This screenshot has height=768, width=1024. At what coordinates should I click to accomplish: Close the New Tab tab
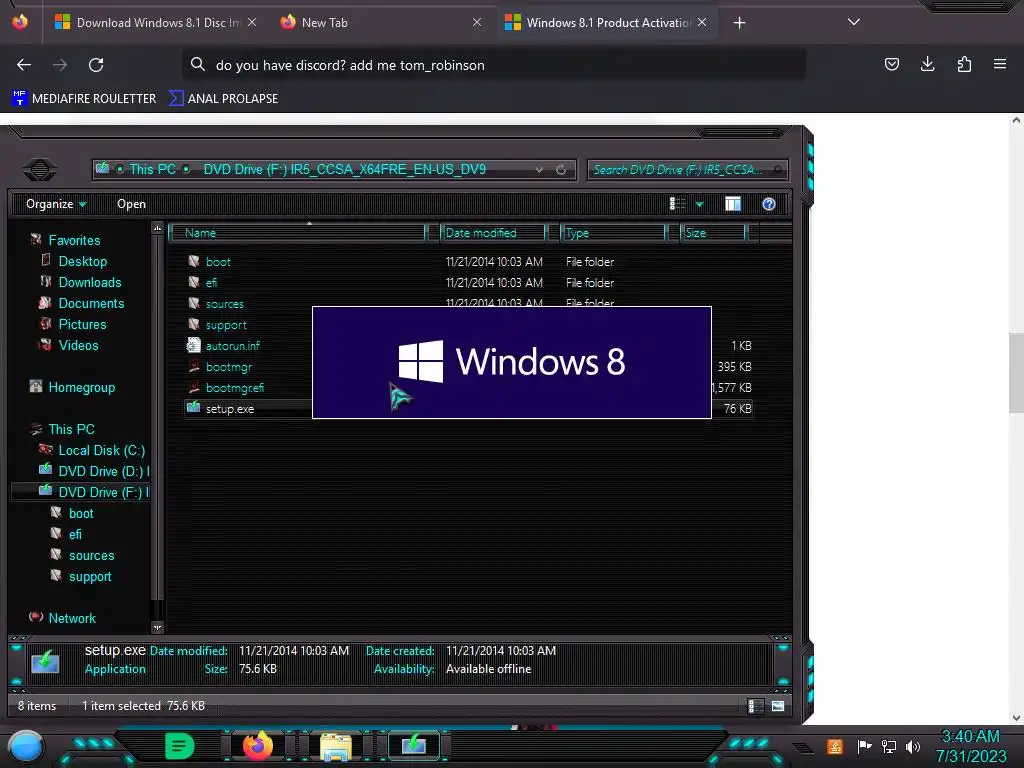pyautogui.click(x=477, y=22)
